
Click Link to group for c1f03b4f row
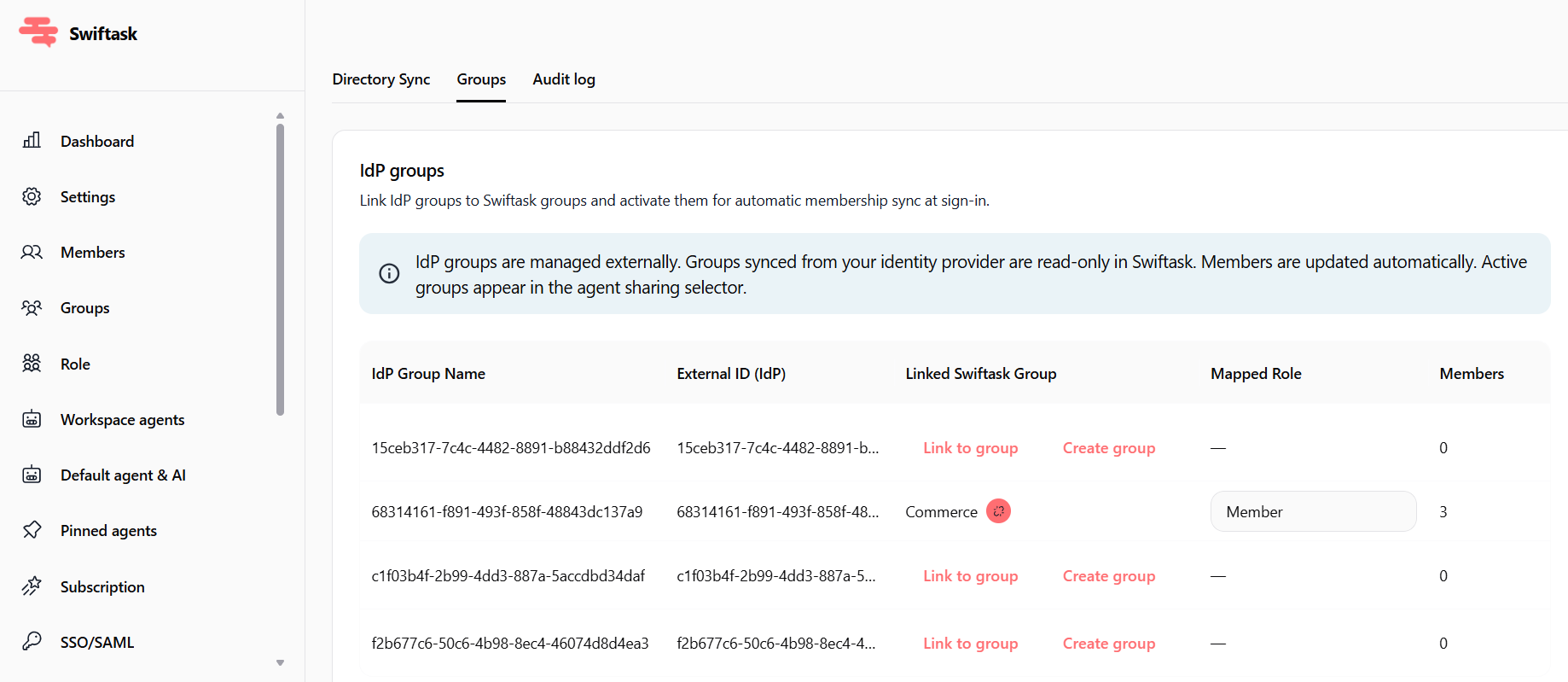pyautogui.click(x=971, y=575)
